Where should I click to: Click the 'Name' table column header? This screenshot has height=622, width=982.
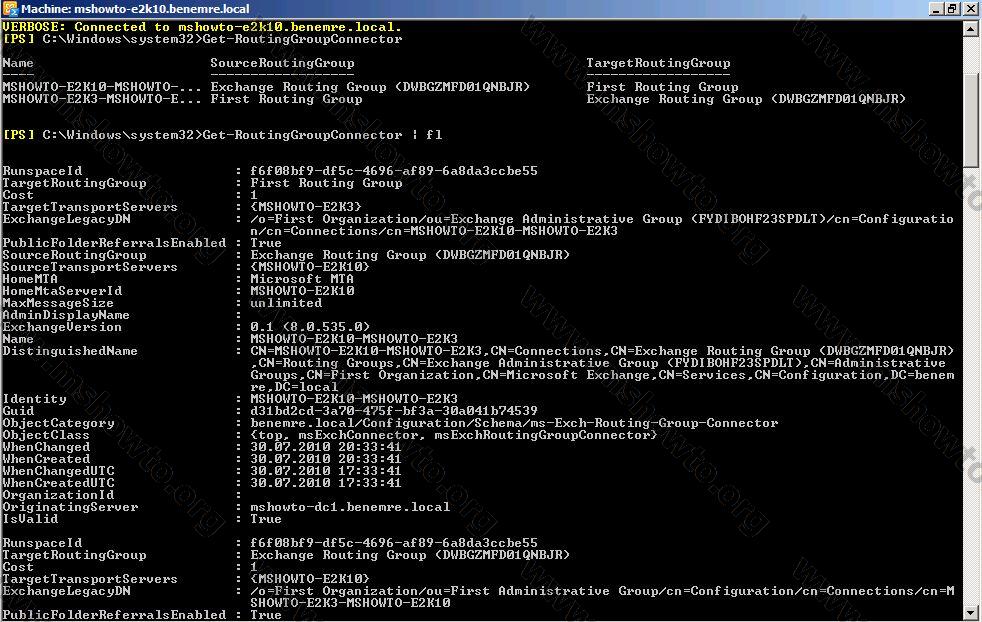[18, 63]
